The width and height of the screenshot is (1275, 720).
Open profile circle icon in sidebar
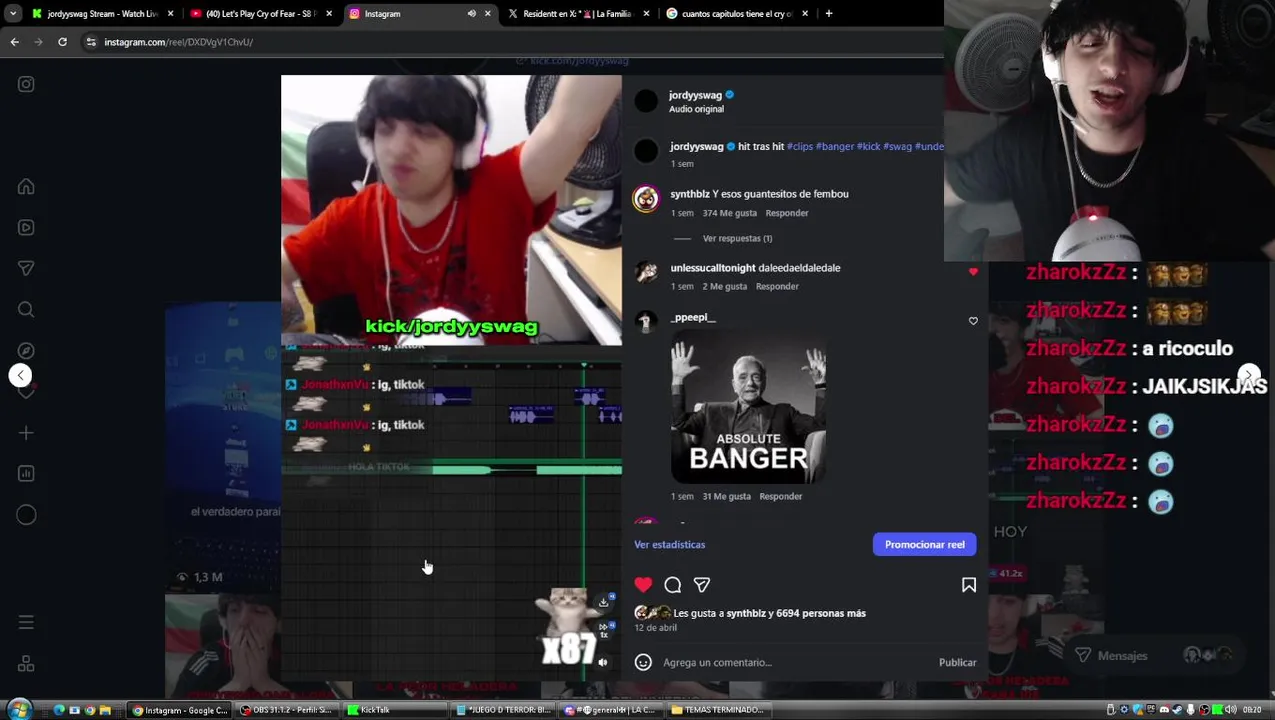tap(26, 515)
